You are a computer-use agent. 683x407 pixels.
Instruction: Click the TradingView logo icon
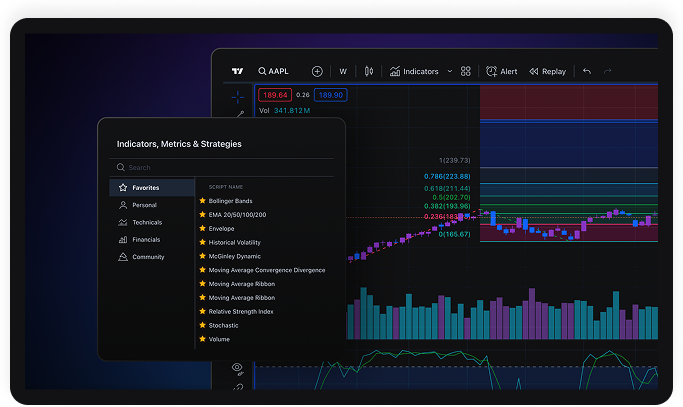coord(237,71)
